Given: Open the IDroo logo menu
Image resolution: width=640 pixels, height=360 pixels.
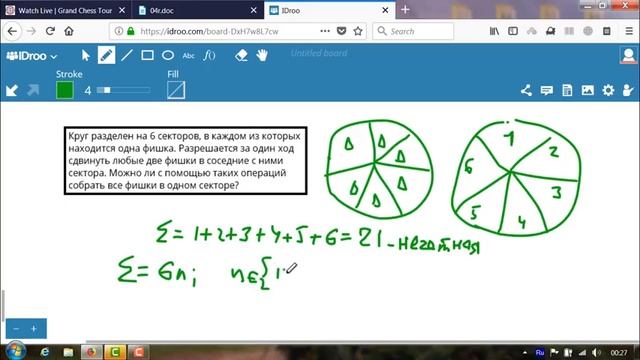Looking at the screenshot, I should 32,56.
